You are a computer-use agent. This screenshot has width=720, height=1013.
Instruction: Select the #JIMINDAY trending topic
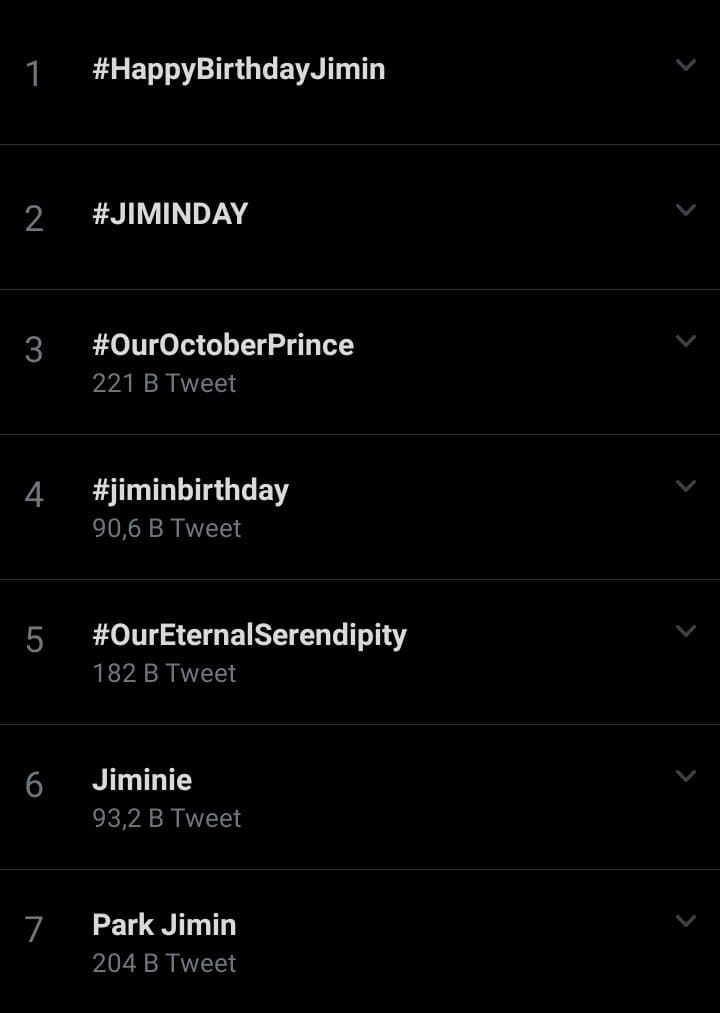tap(170, 214)
